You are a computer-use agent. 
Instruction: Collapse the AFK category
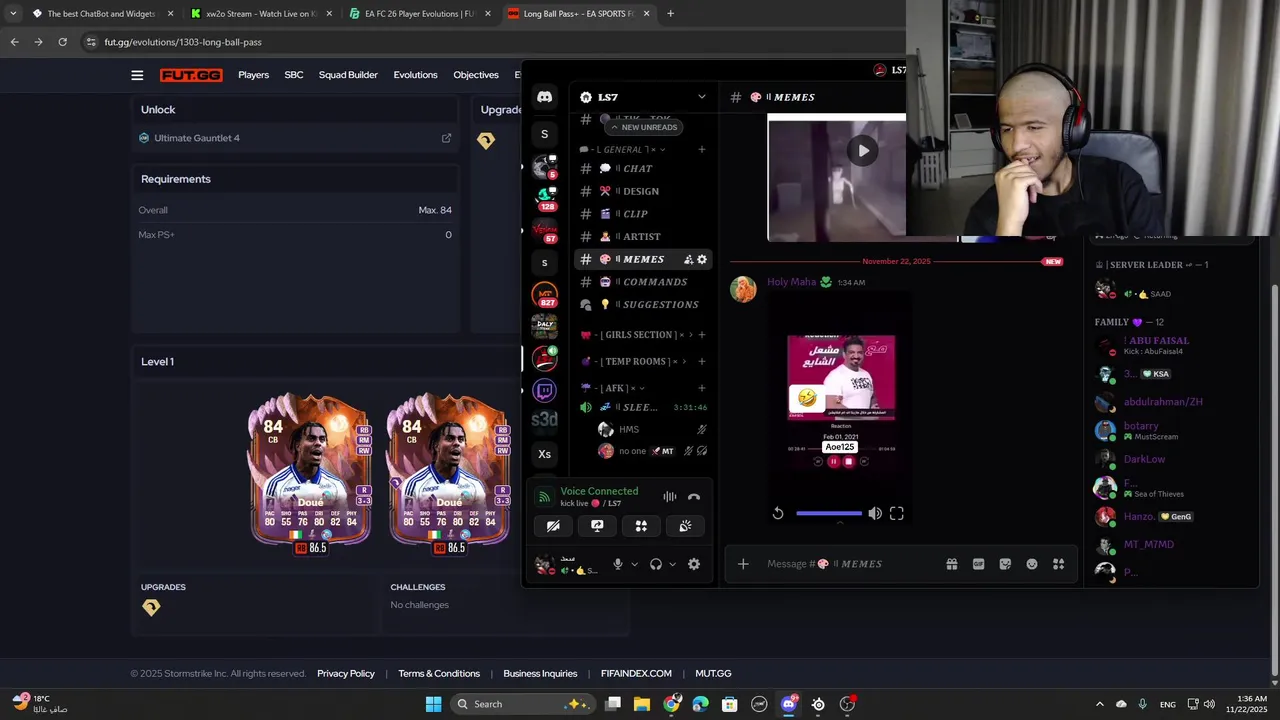point(613,388)
